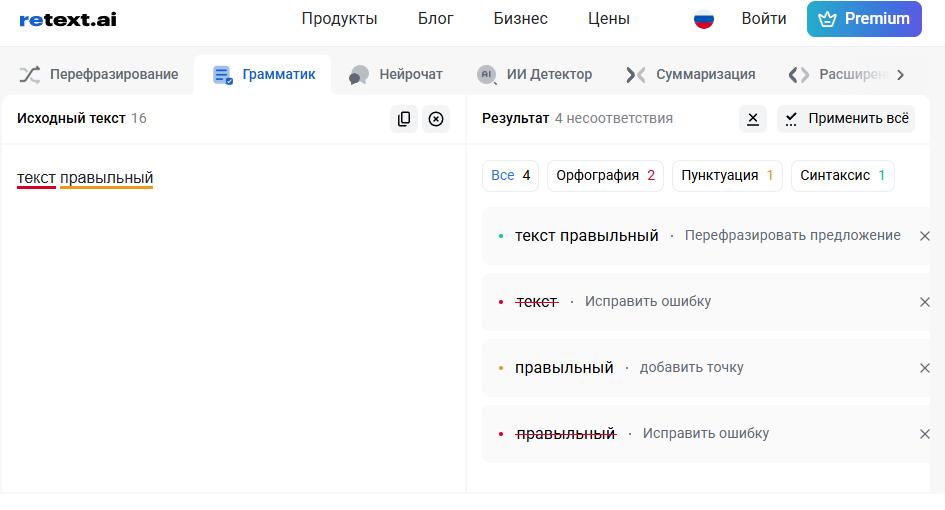
Task: Click the Нейрочат chat bubbles icon
Action: pos(359,75)
